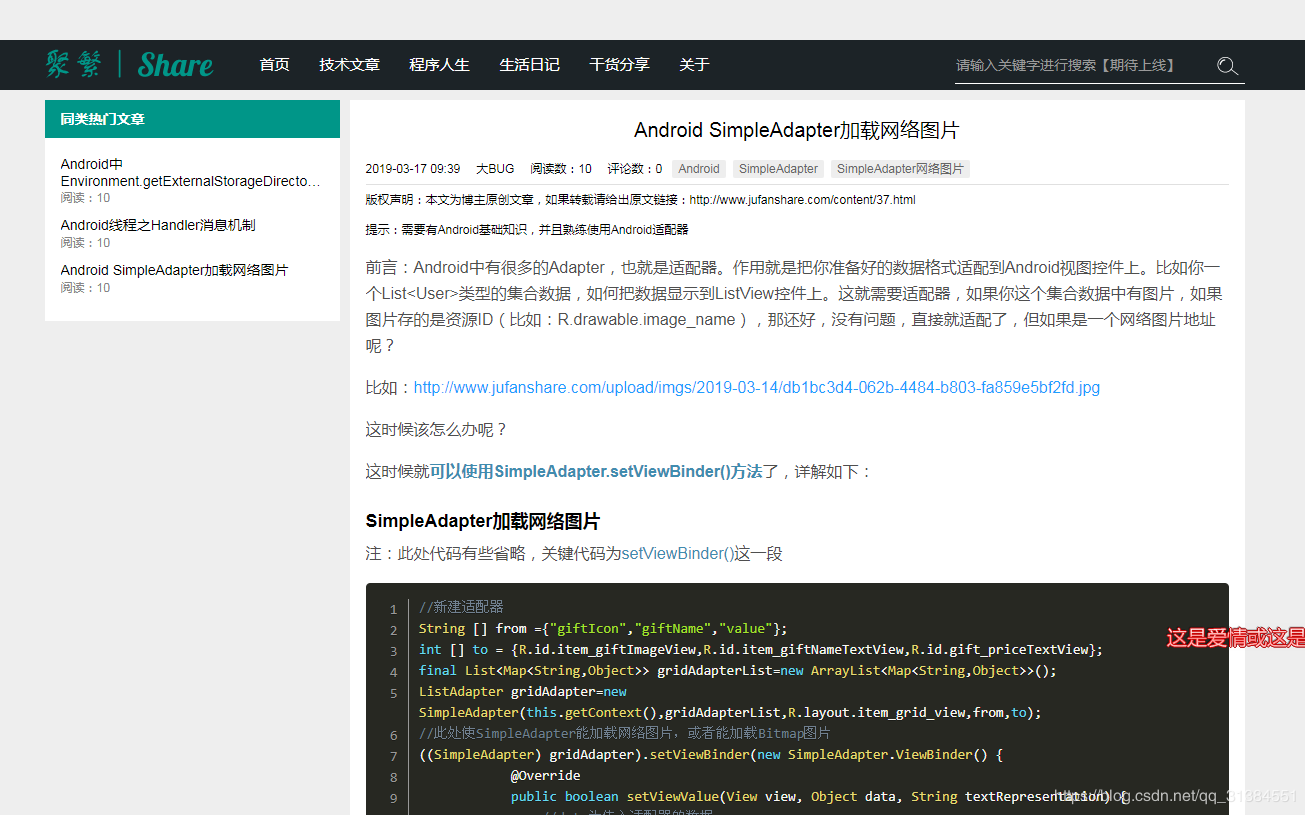Click the 提示 line about Android基础知识
This screenshot has width=1305, height=815.
point(527,230)
